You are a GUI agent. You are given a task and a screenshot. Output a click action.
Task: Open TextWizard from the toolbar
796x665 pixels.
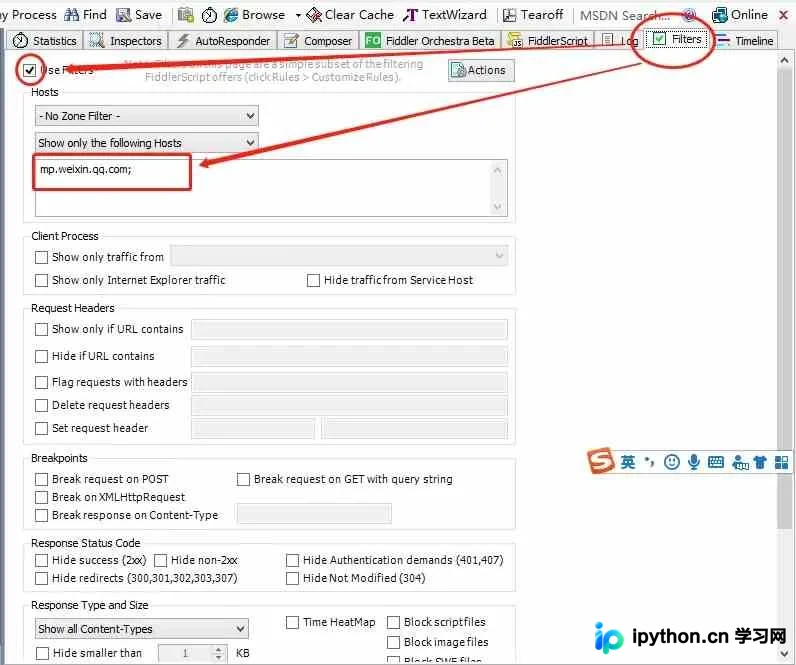[445, 15]
